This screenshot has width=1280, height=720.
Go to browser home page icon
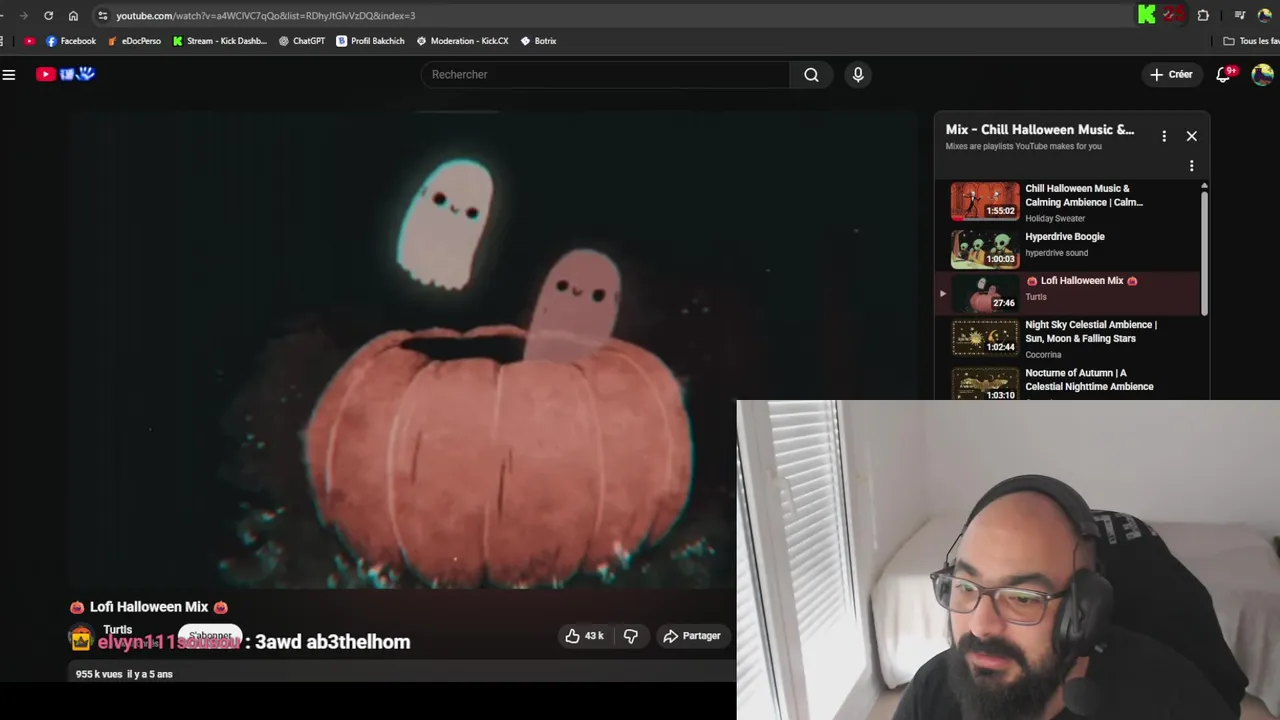pos(73,15)
